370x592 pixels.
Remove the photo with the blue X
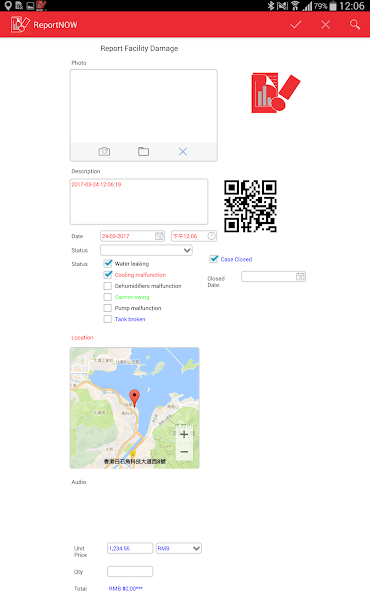[x=183, y=151]
